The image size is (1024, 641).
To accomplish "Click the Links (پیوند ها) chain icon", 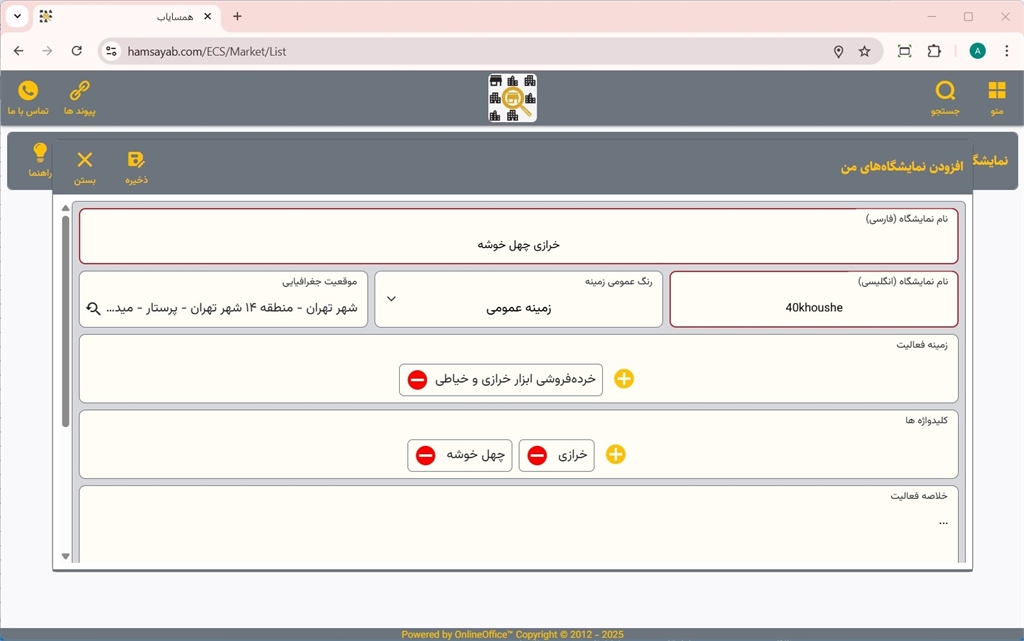I will tap(79, 91).
